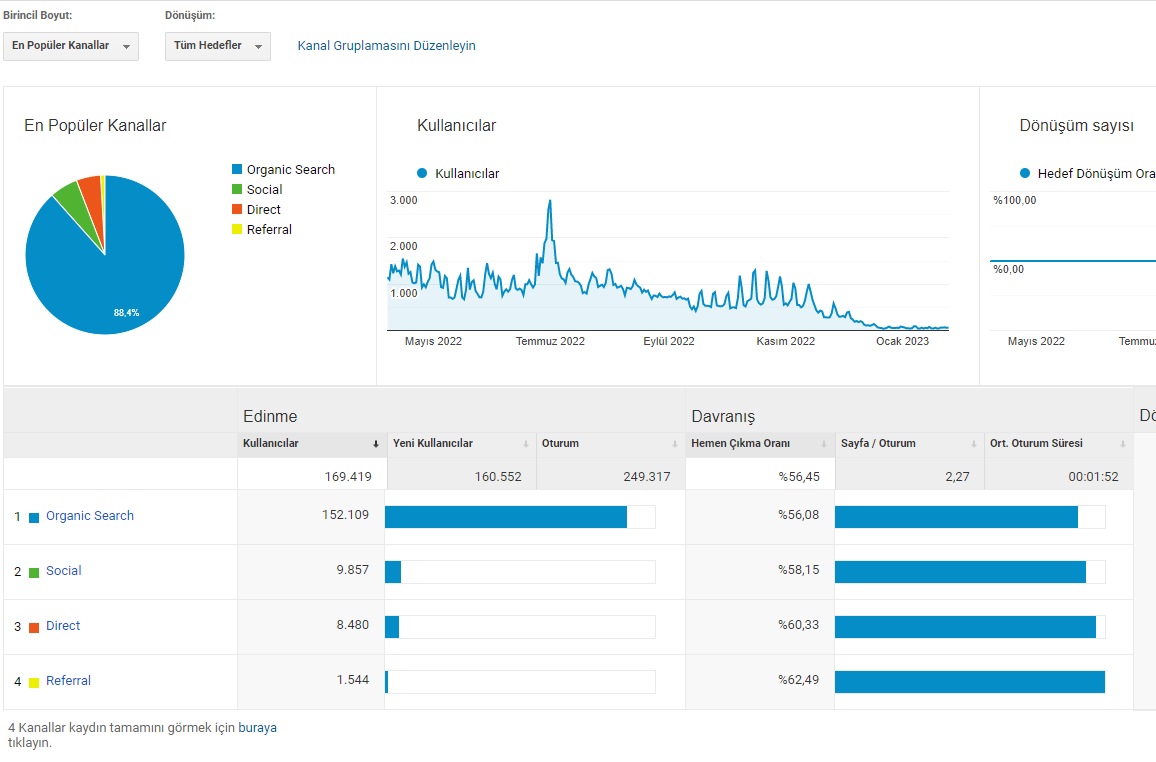Click the 'buraya' link below the table

coord(257,727)
